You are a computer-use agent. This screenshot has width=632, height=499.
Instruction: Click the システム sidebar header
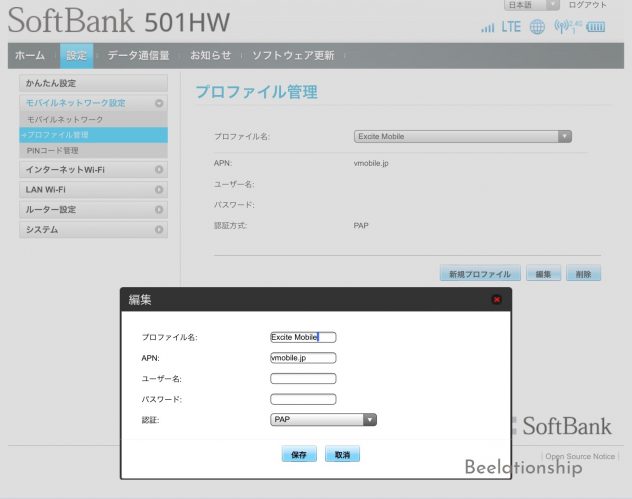93,229
